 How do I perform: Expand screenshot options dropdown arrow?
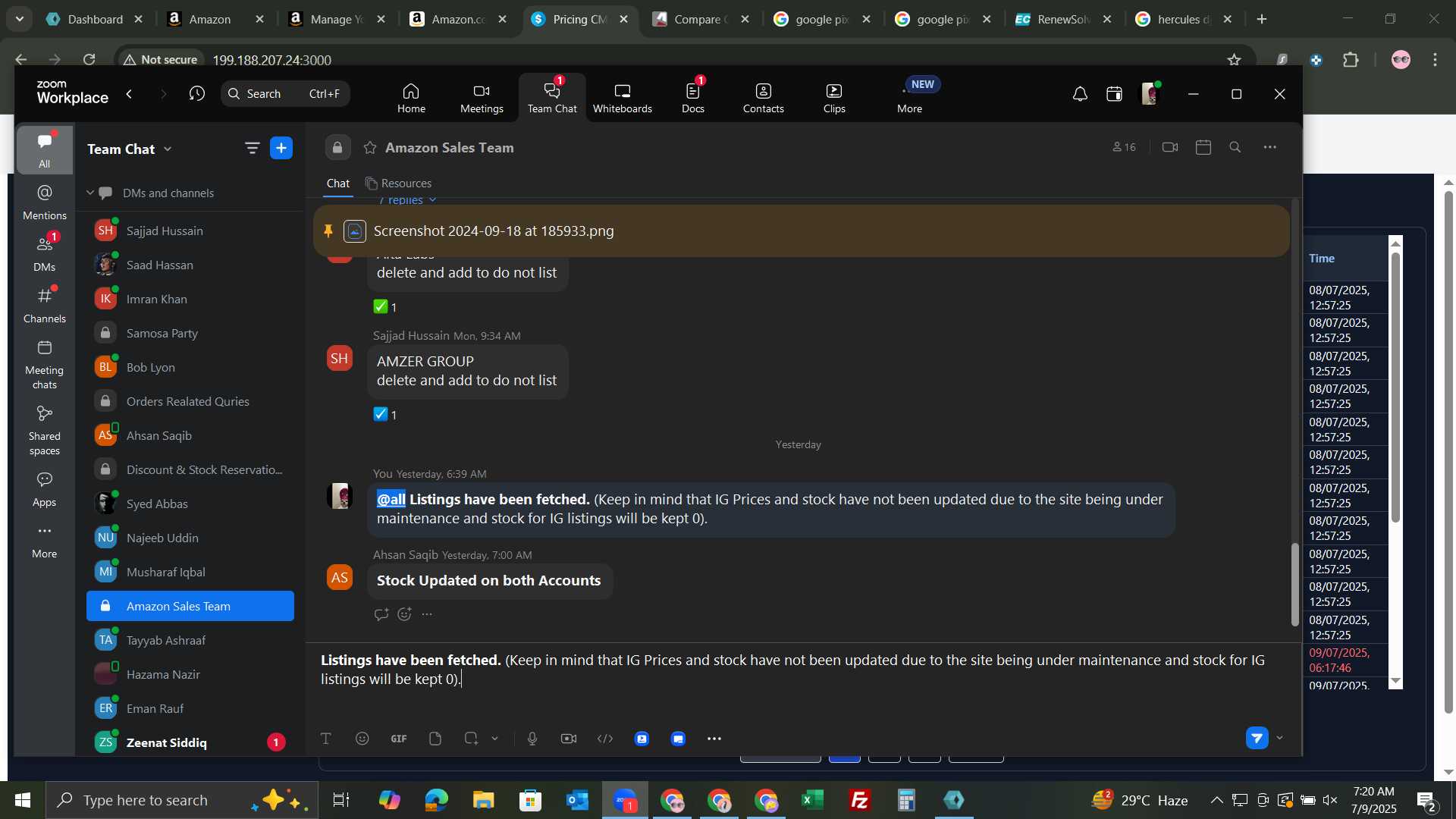[x=495, y=739]
